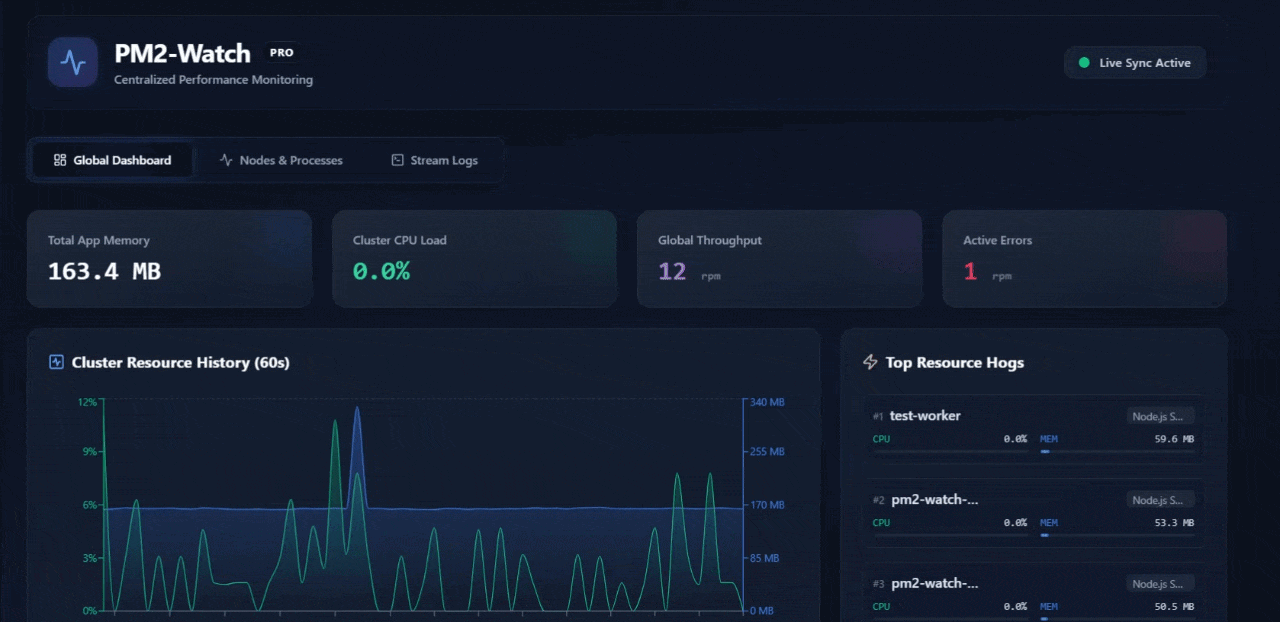This screenshot has width=1280, height=622.
Task: Click the MEM usage bar for the #2 process
Action: (1117, 535)
